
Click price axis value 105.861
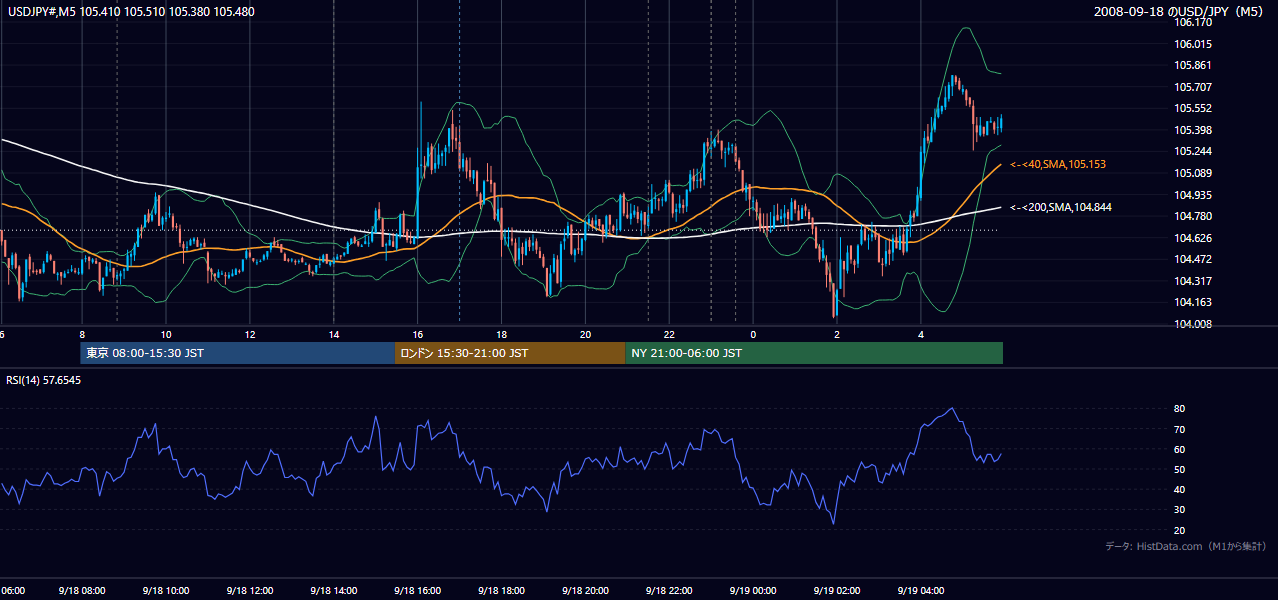coord(1193,65)
